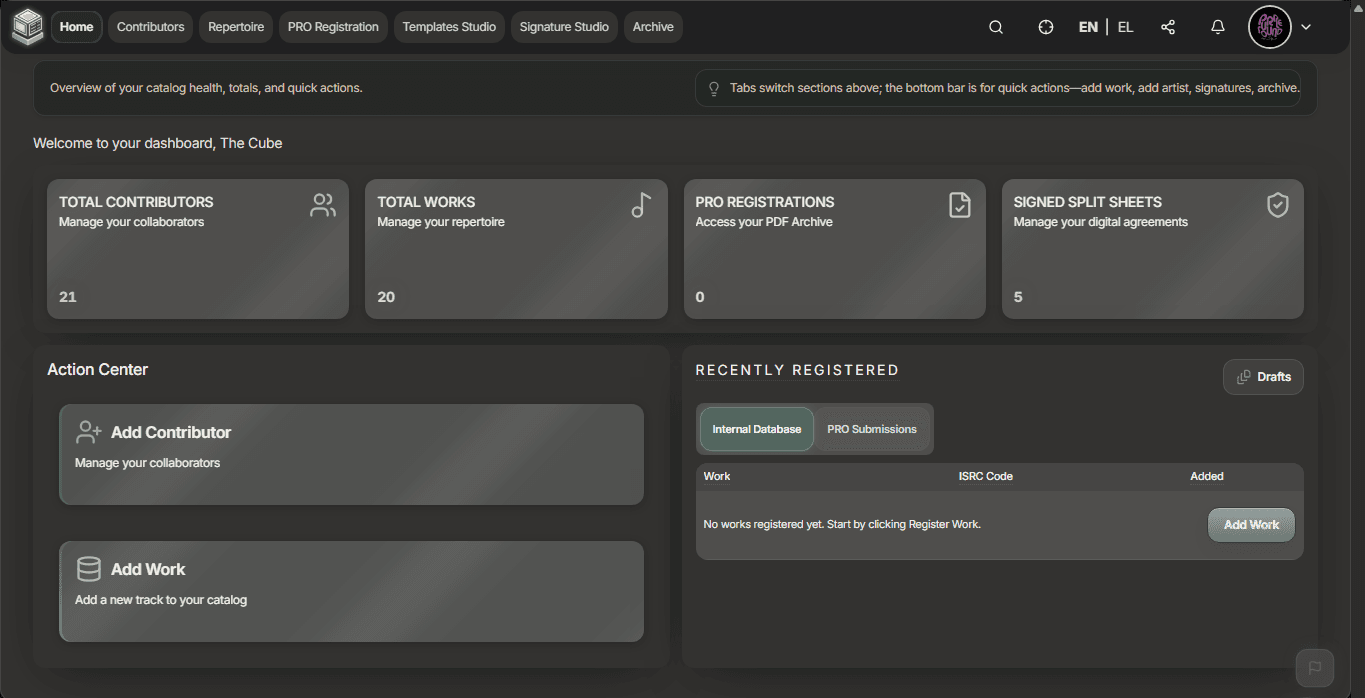Image resolution: width=1365 pixels, height=698 pixels.
Task: Click the Added column header
Action: click(x=1207, y=476)
